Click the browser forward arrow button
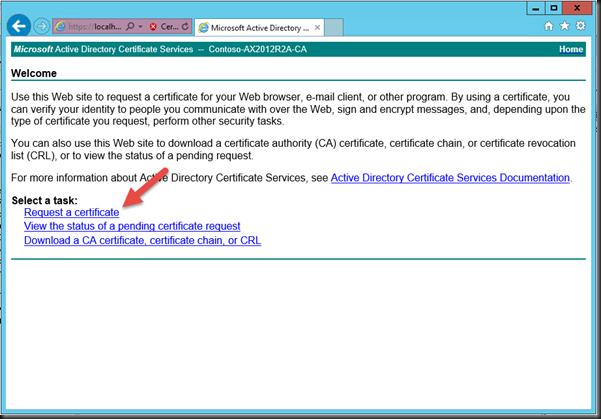Viewport: 601px width, 419px height. (41, 26)
